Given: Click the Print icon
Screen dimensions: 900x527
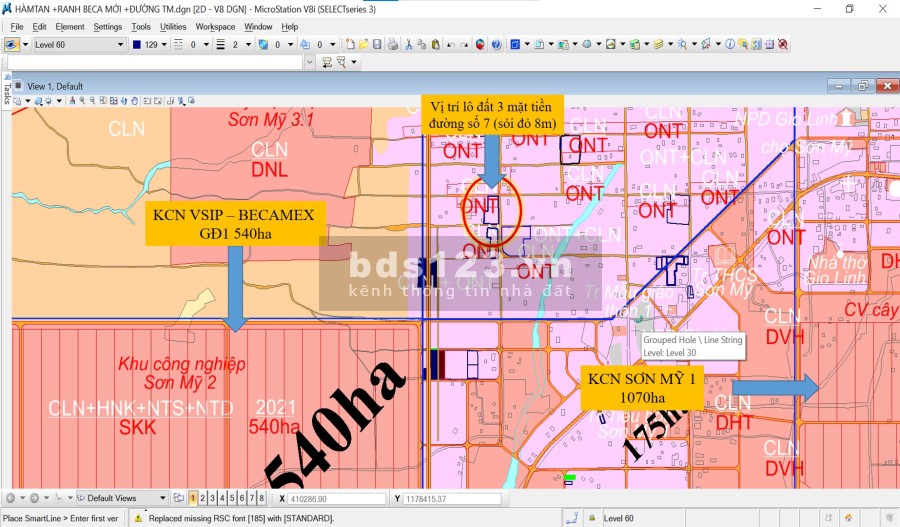Looking at the screenshot, I should tap(393, 44).
